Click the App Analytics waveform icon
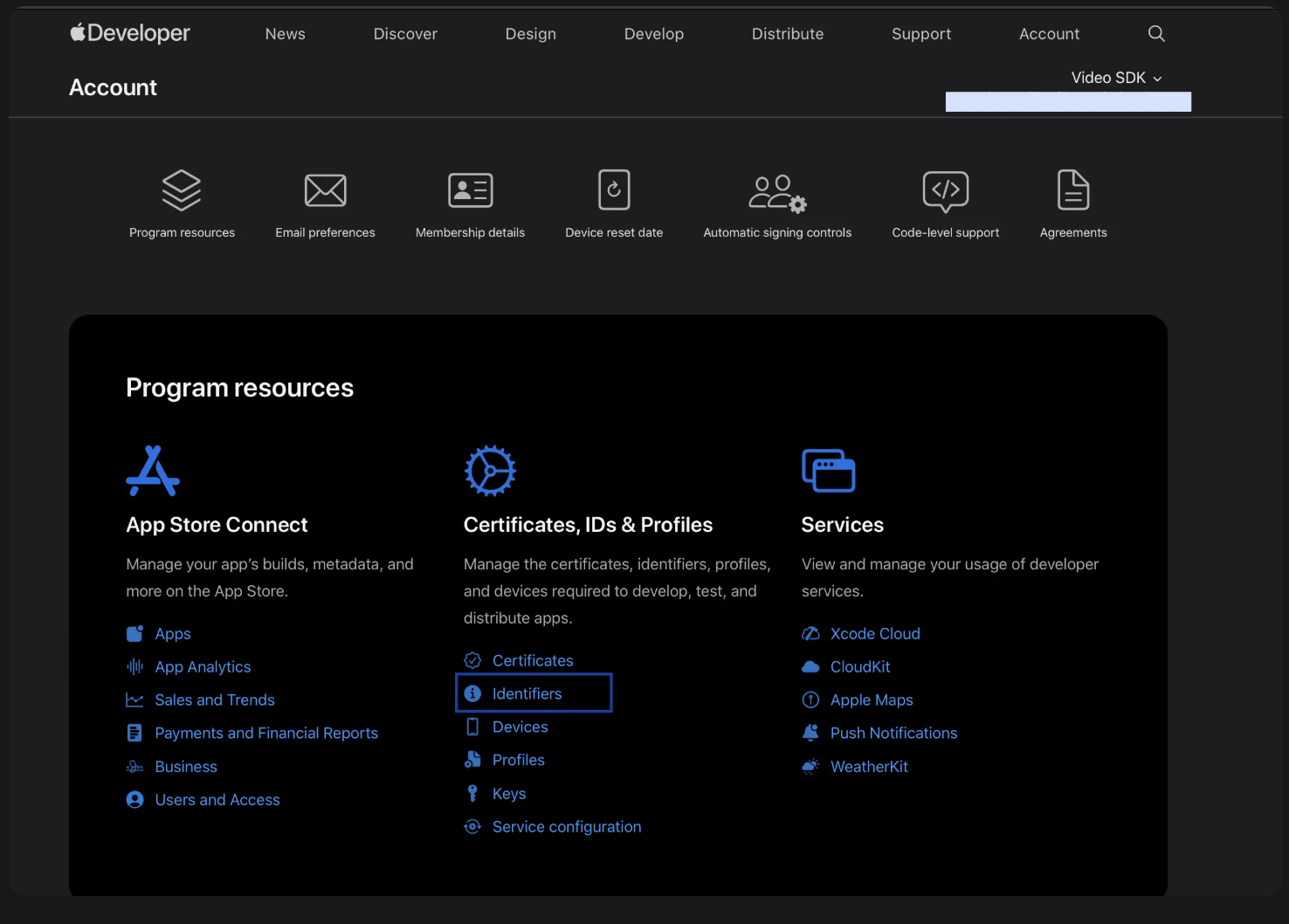 click(134, 666)
